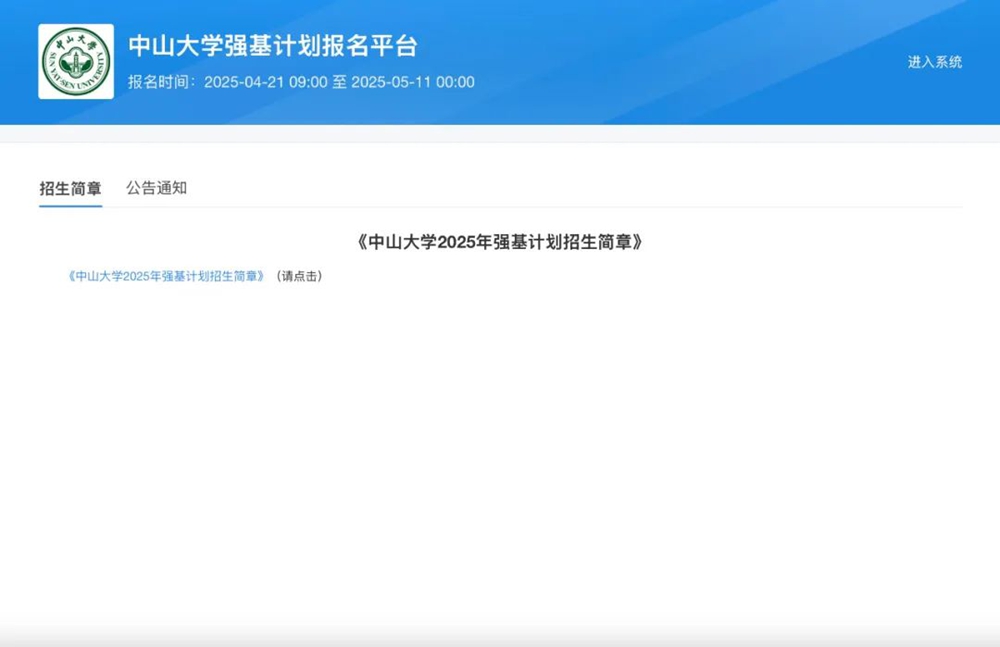Click the white border of the logo tile
This screenshot has height=647, width=1000.
tap(41, 61)
